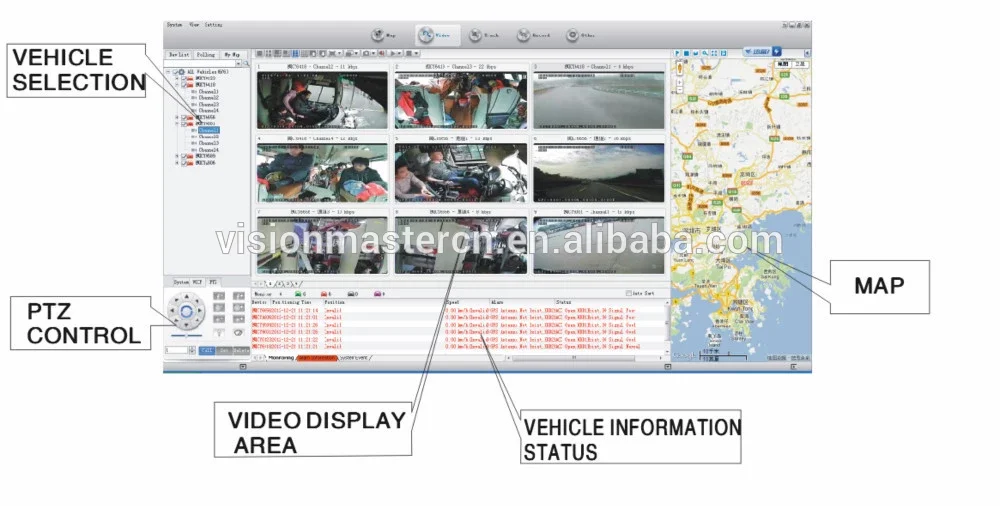
Task: Select the single-view layout icon in video toolbar
Action: [x=260, y=54]
